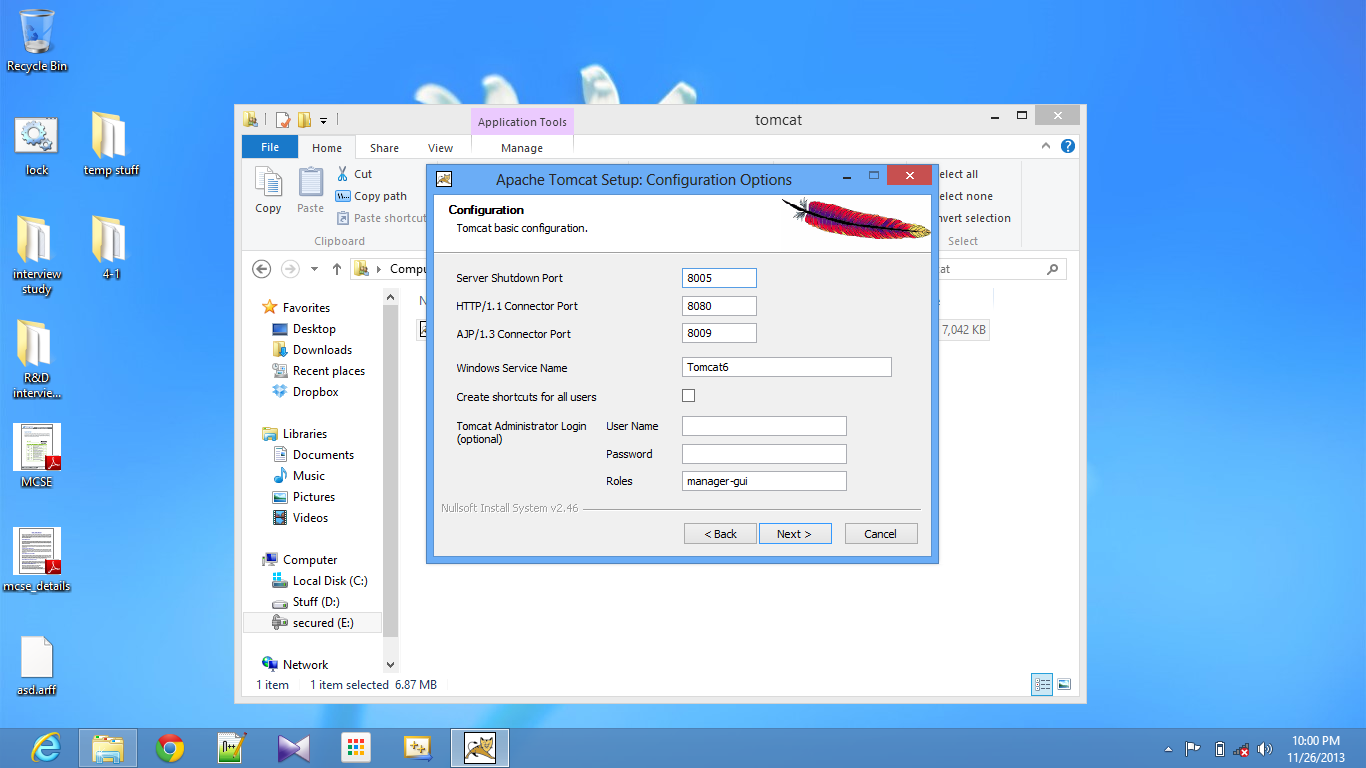Select the temp stuff desktop folder
Viewport: 1366px width, 768px height.
tap(111, 145)
